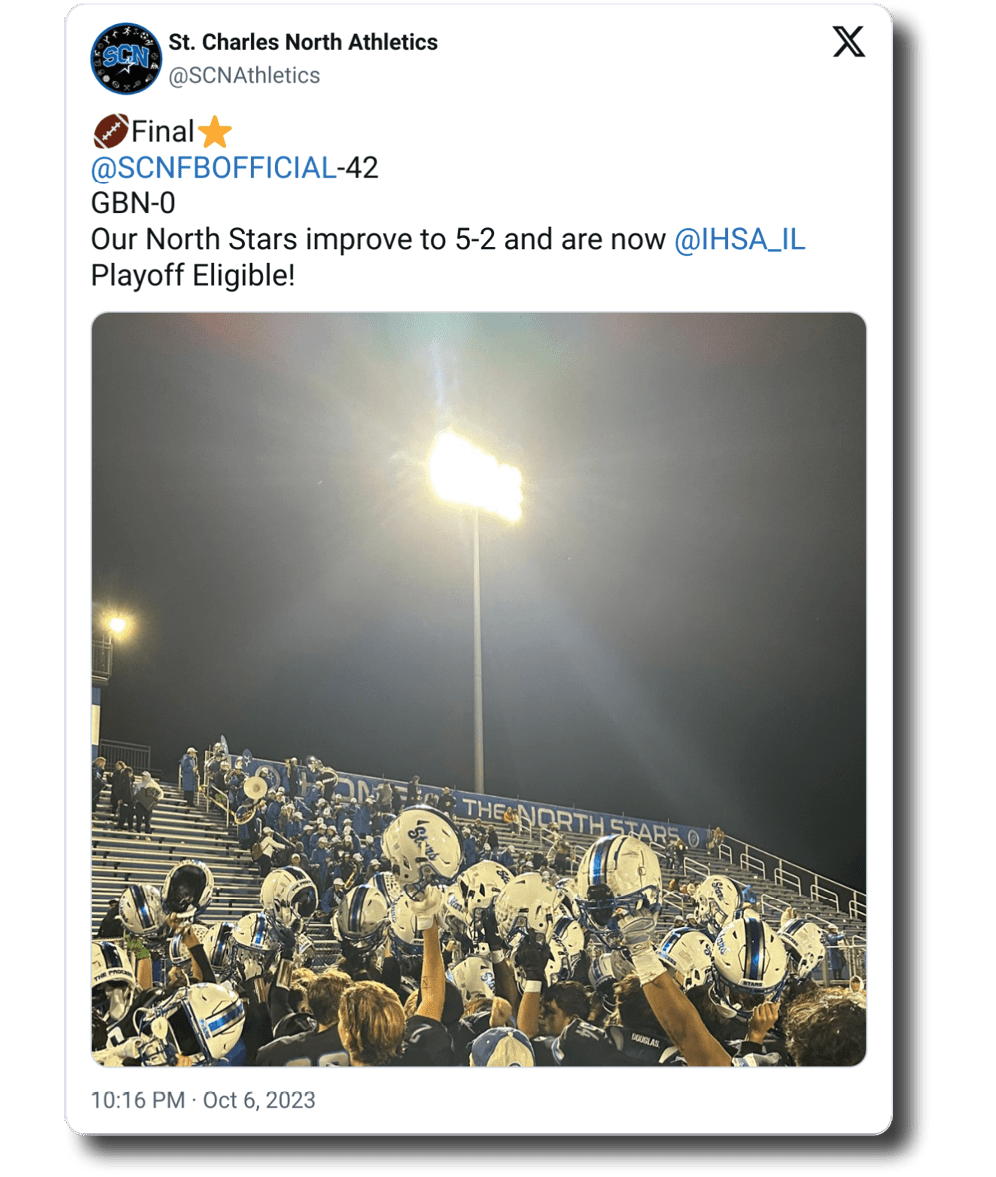This screenshot has width=996, height=1177.
Task: Click the football emoji before Final
Action: coord(110,131)
